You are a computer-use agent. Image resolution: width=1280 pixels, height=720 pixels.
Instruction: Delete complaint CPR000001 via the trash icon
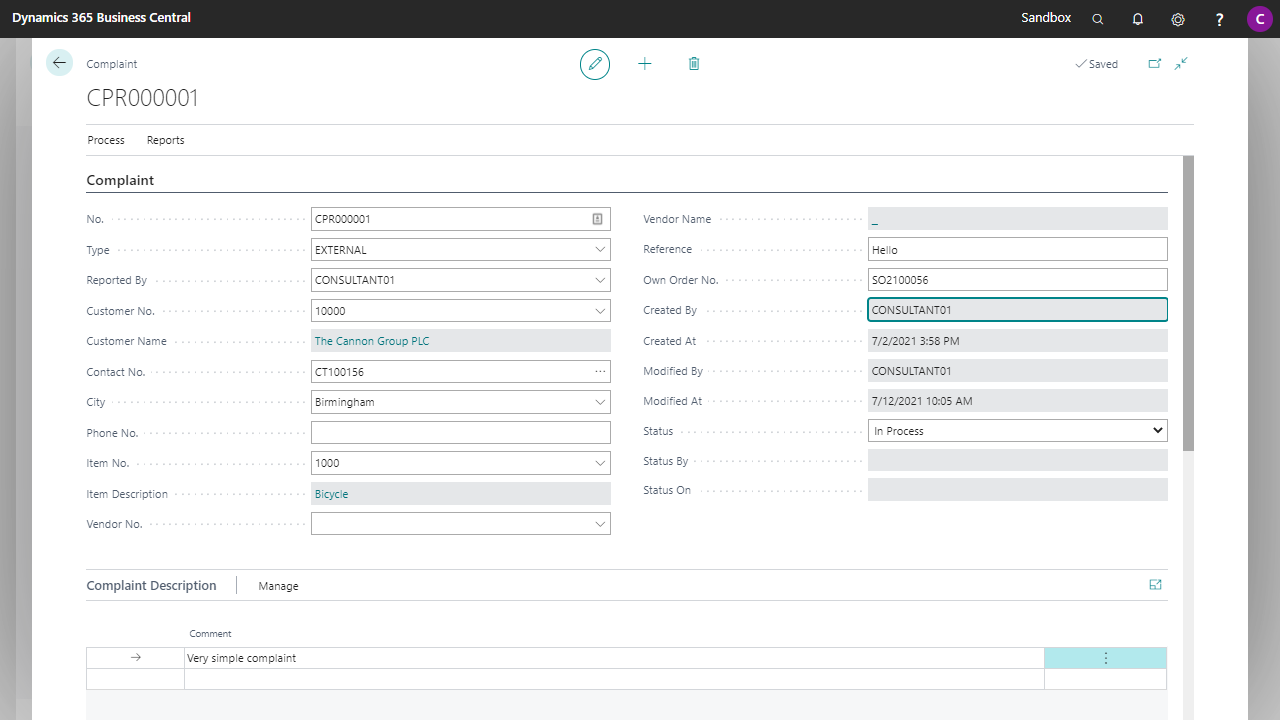pos(693,63)
